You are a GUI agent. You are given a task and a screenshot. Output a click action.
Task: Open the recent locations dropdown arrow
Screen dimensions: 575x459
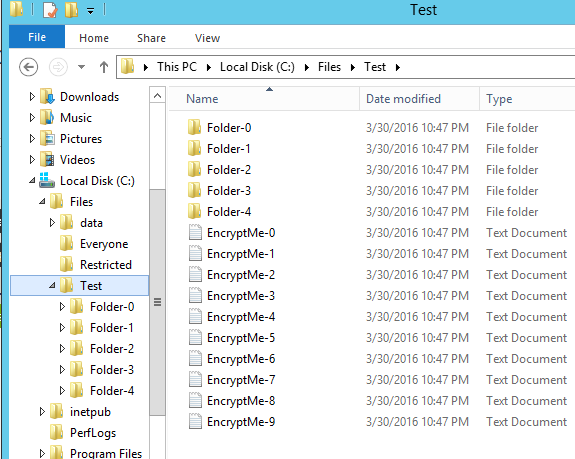[81, 67]
